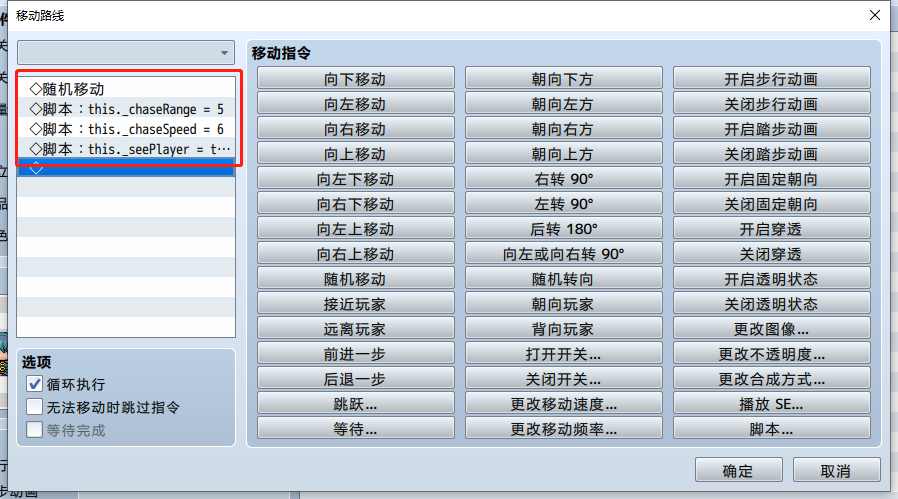The image size is (898, 499).
Task: Add the 关闭穿透 command
Action: click(771, 254)
